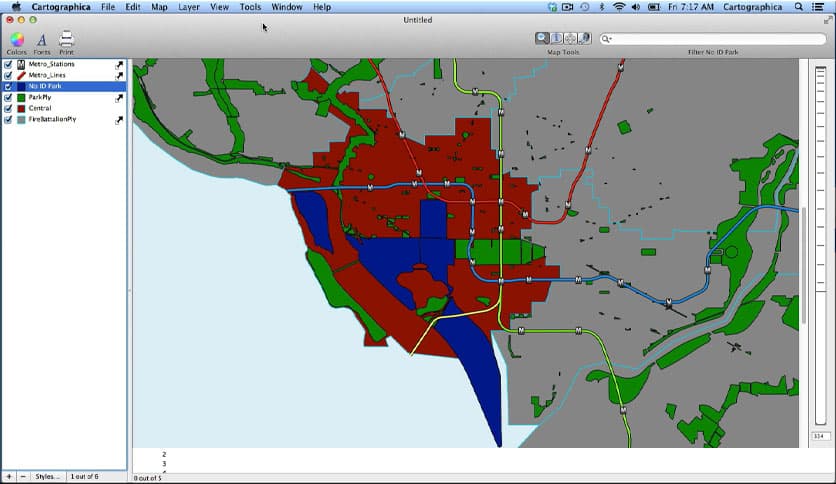This screenshot has height=484, width=836.
Task: Click the Bluetooth menu bar icon
Action: [602, 7]
